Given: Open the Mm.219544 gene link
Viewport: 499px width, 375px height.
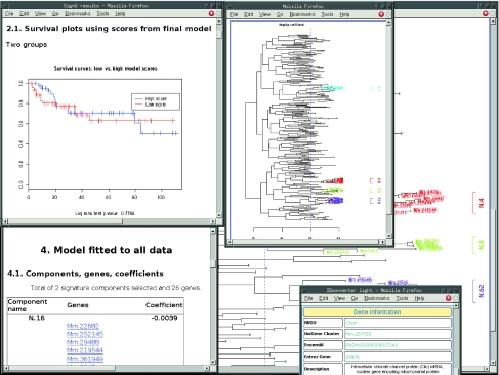Looking at the screenshot, I should 85,350.
